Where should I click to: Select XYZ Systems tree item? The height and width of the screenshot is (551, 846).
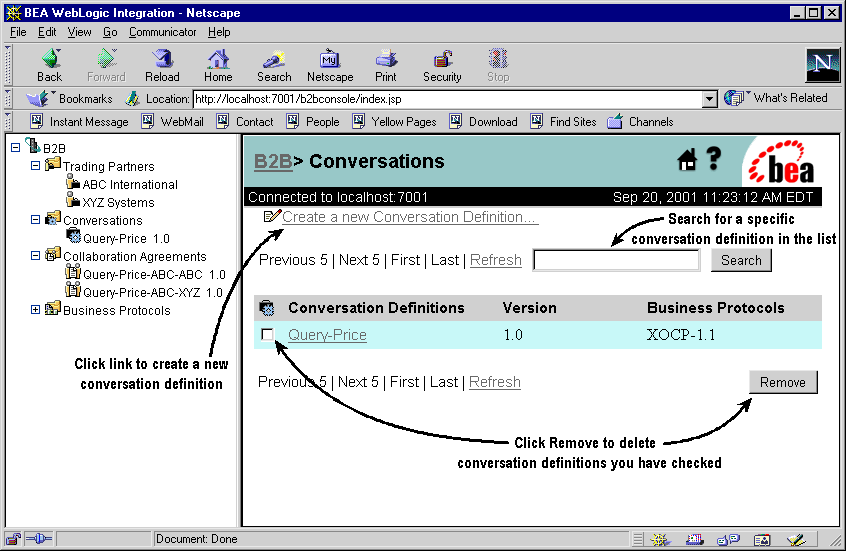(x=118, y=202)
